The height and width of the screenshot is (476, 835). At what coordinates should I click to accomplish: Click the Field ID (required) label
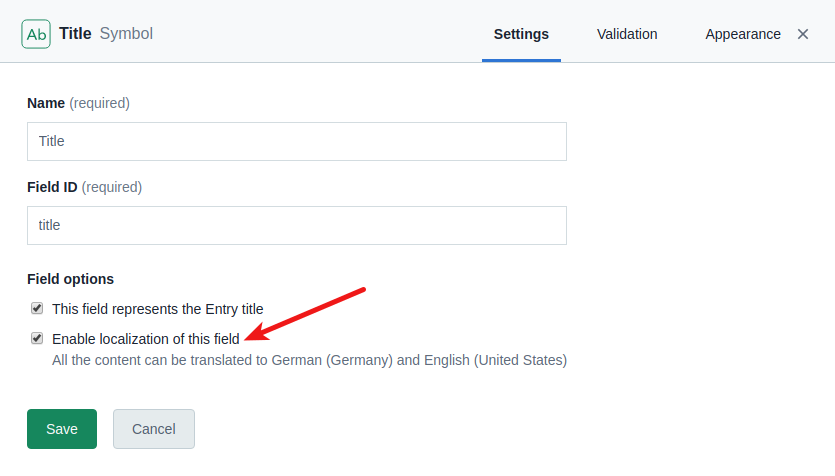(x=85, y=187)
